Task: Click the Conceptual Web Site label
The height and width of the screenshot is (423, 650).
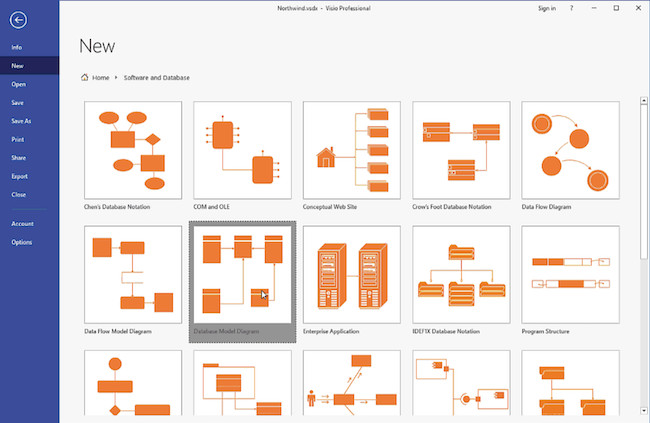Action: point(330,207)
